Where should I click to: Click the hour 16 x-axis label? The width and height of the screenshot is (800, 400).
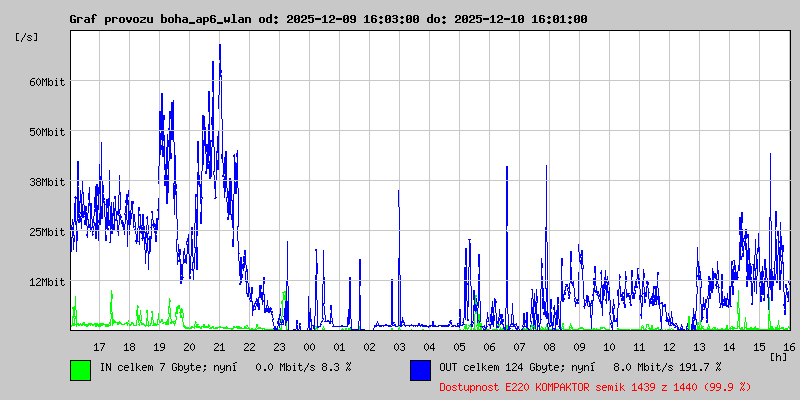789,347
